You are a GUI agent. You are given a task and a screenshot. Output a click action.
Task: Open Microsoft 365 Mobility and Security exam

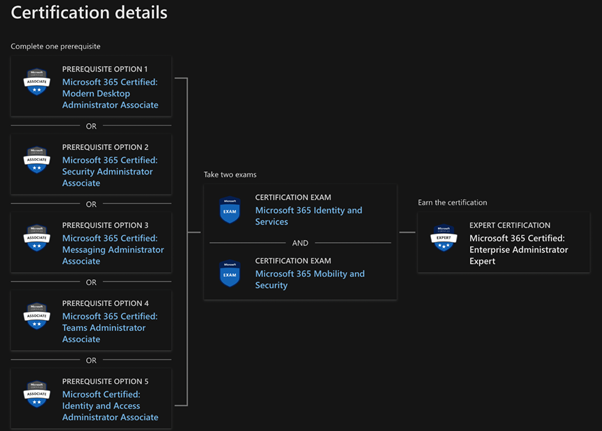pyautogui.click(x=310, y=279)
